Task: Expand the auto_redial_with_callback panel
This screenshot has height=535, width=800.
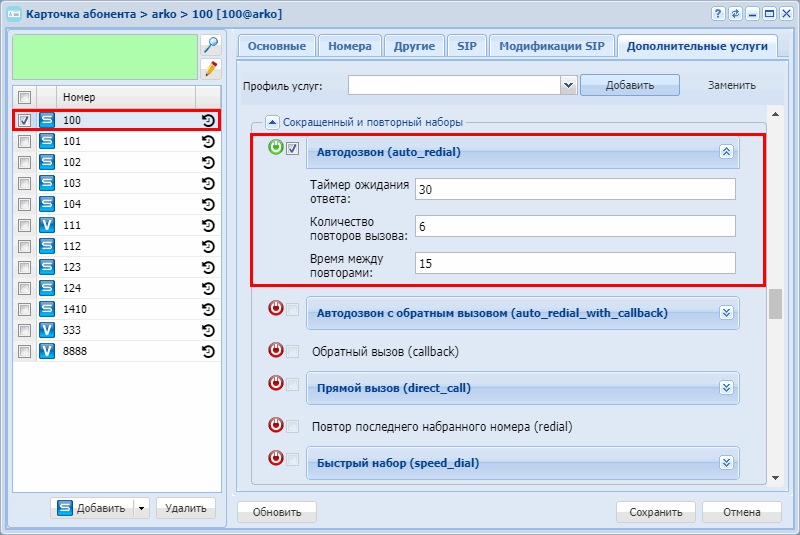Action: tap(726, 313)
